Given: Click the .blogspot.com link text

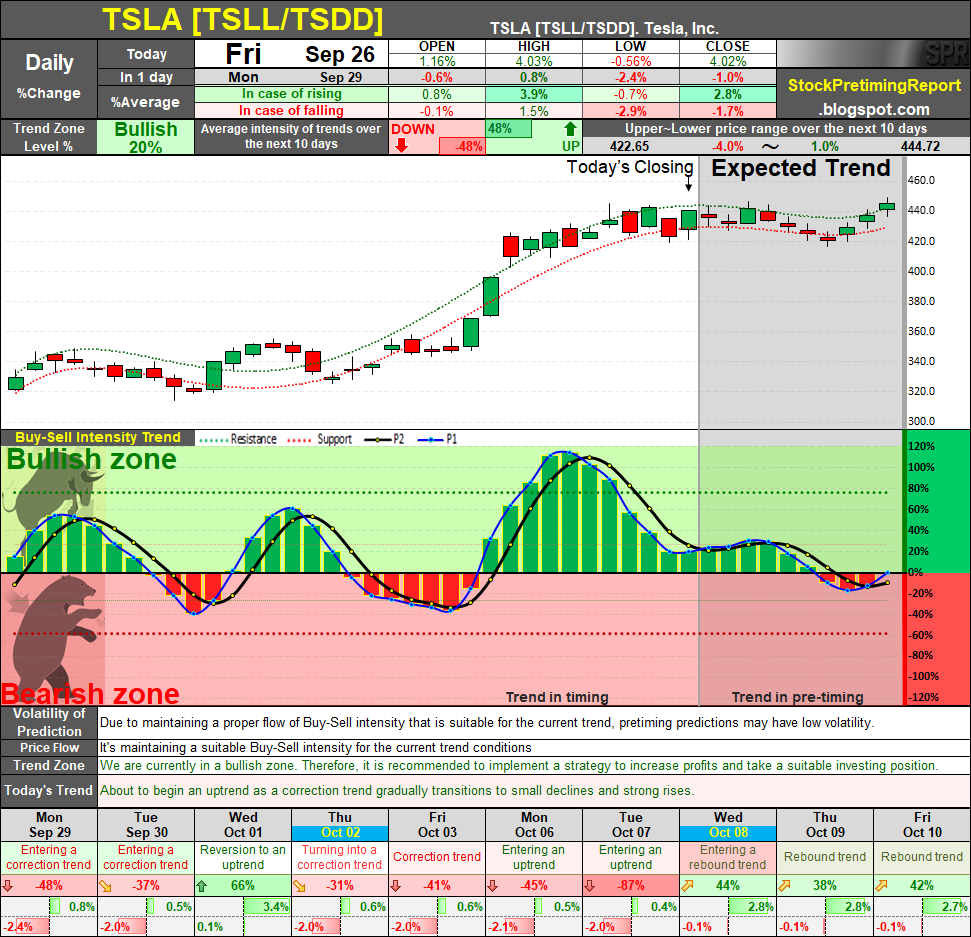Looking at the screenshot, I should coord(874,110).
